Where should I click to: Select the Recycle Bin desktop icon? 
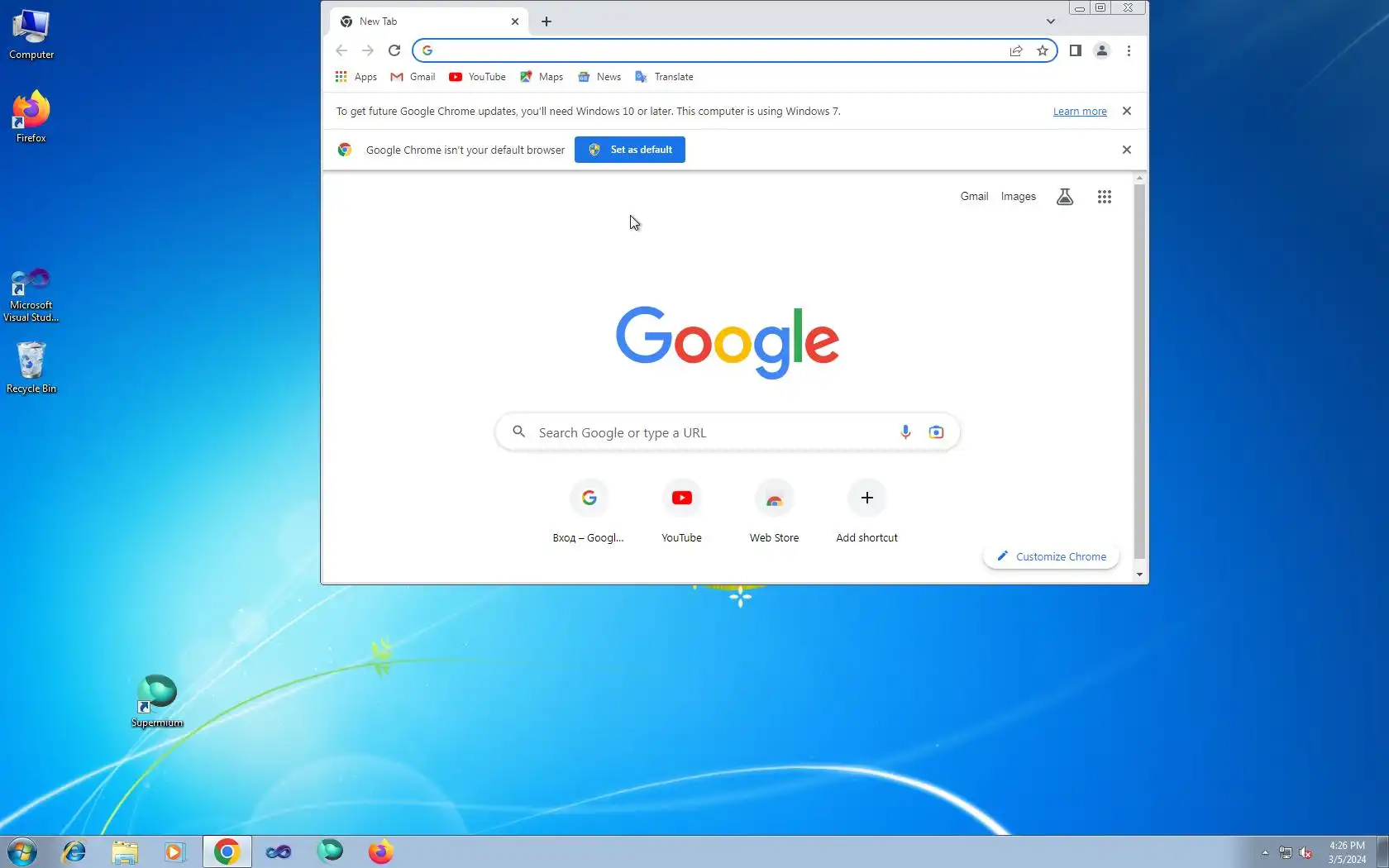click(x=31, y=368)
